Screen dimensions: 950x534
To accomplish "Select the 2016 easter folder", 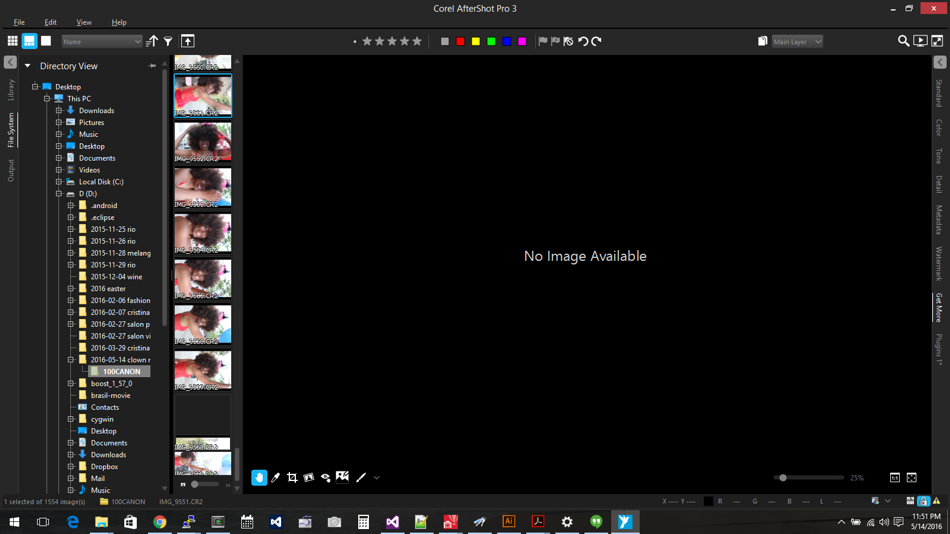I will (x=108, y=289).
